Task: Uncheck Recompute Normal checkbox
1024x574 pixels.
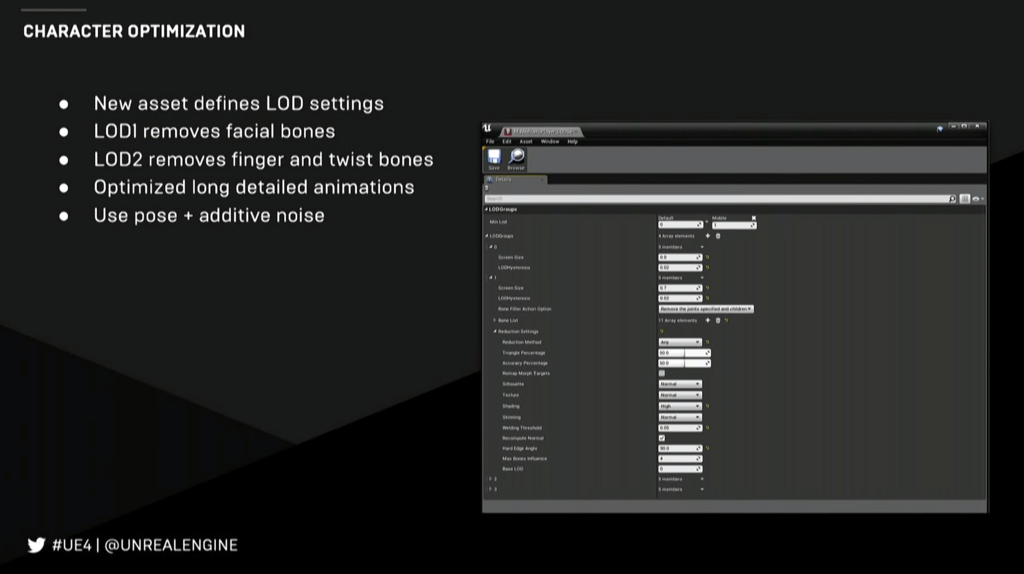Action: pyautogui.click(x=662, y=438)
